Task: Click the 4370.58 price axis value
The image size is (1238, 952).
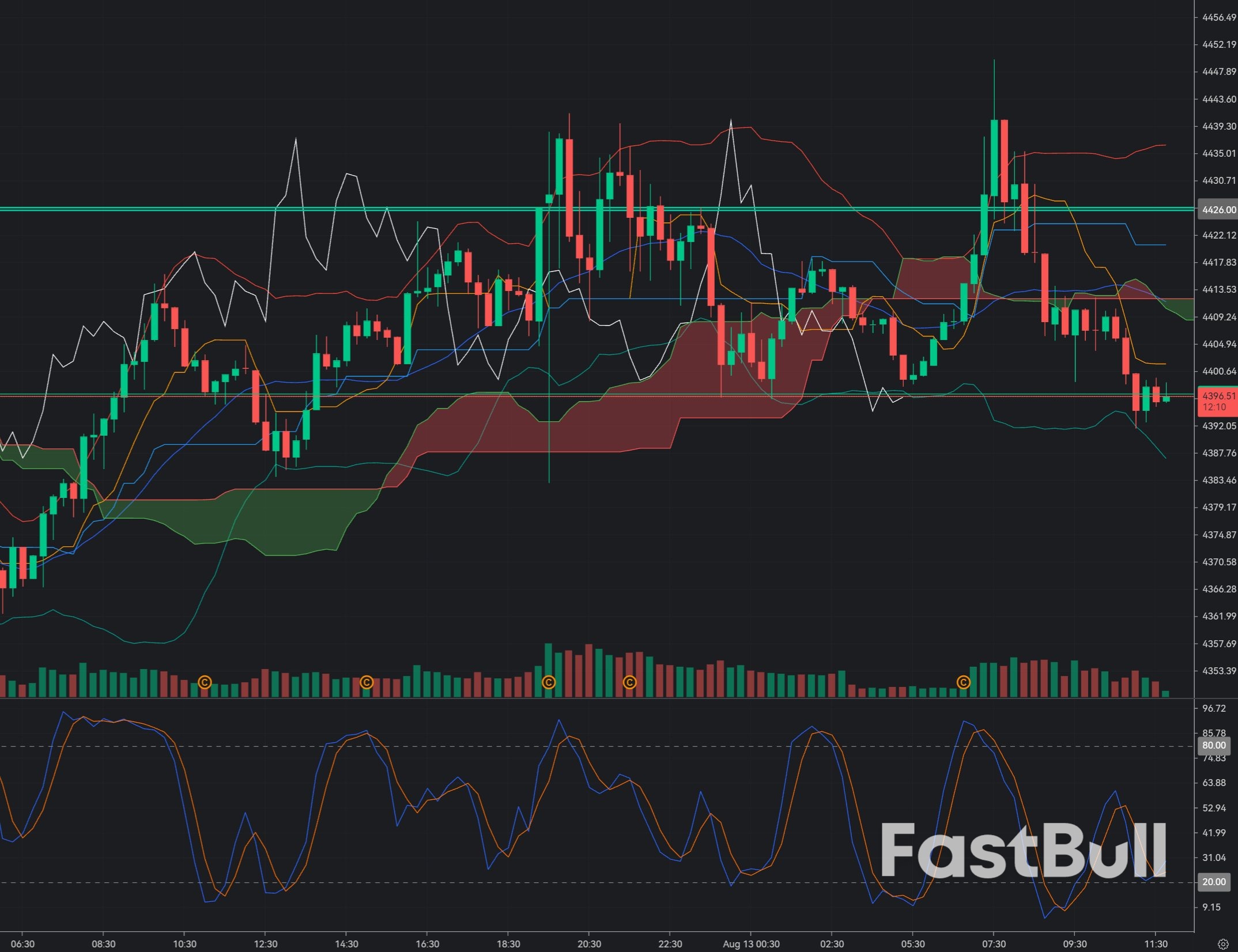Action: [1219, 562]
